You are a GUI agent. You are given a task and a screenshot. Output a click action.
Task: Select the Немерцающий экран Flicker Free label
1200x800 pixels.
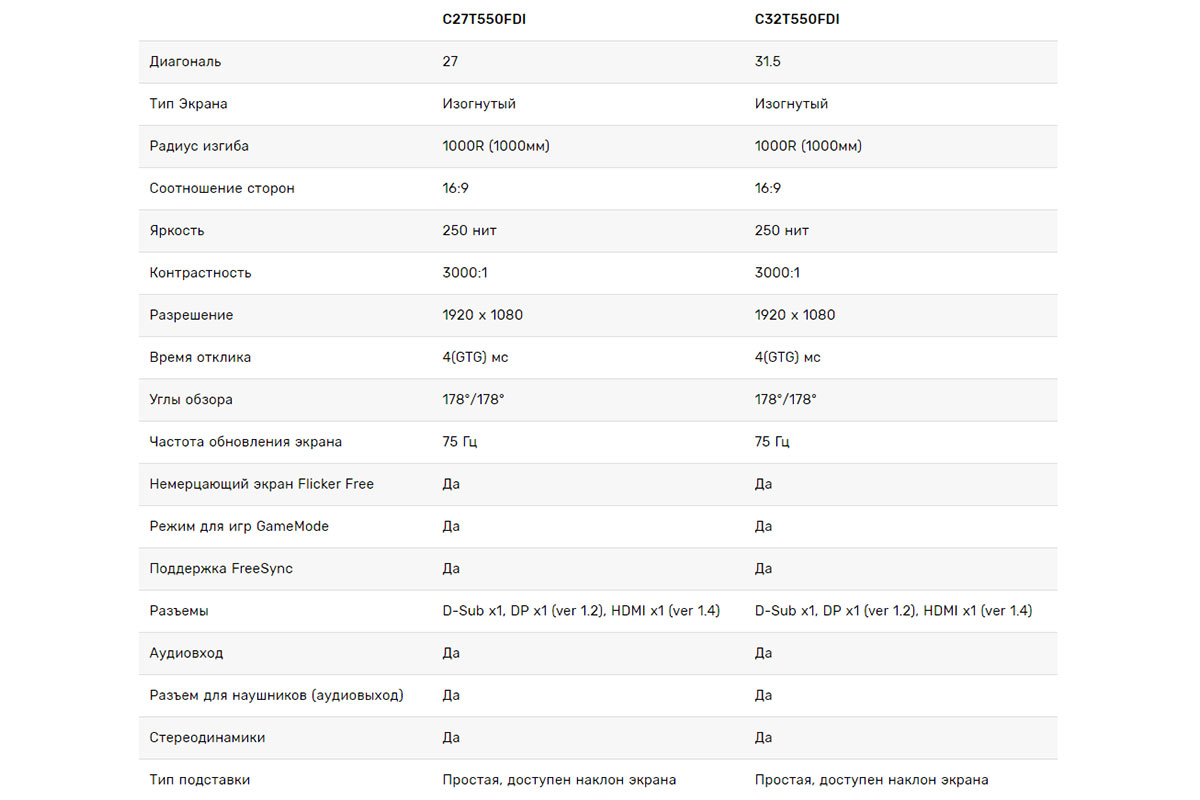(x=261, y=484)
